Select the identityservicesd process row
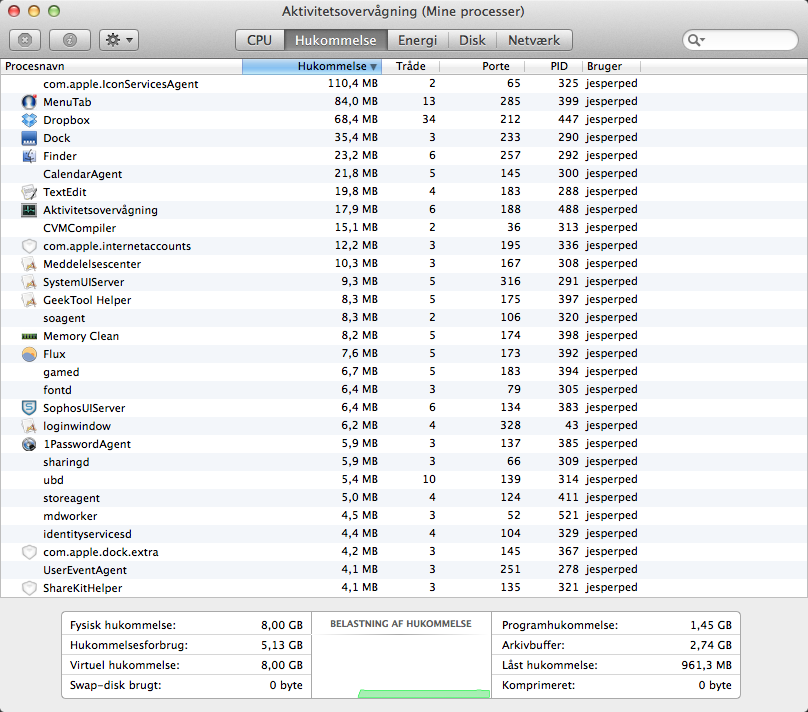808x712 pixels. [x=404, y=534]
